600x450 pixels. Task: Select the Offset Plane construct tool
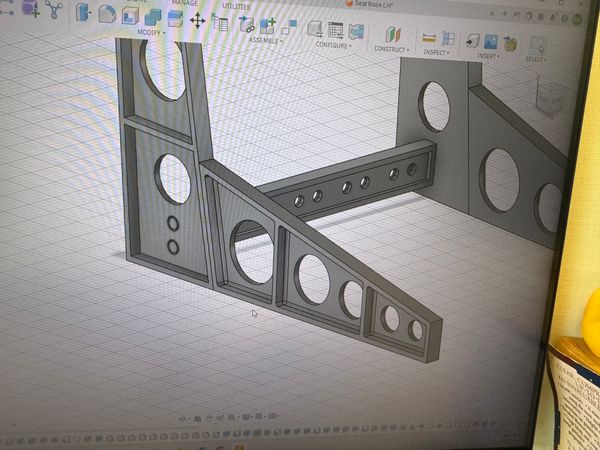pos(393,35)
